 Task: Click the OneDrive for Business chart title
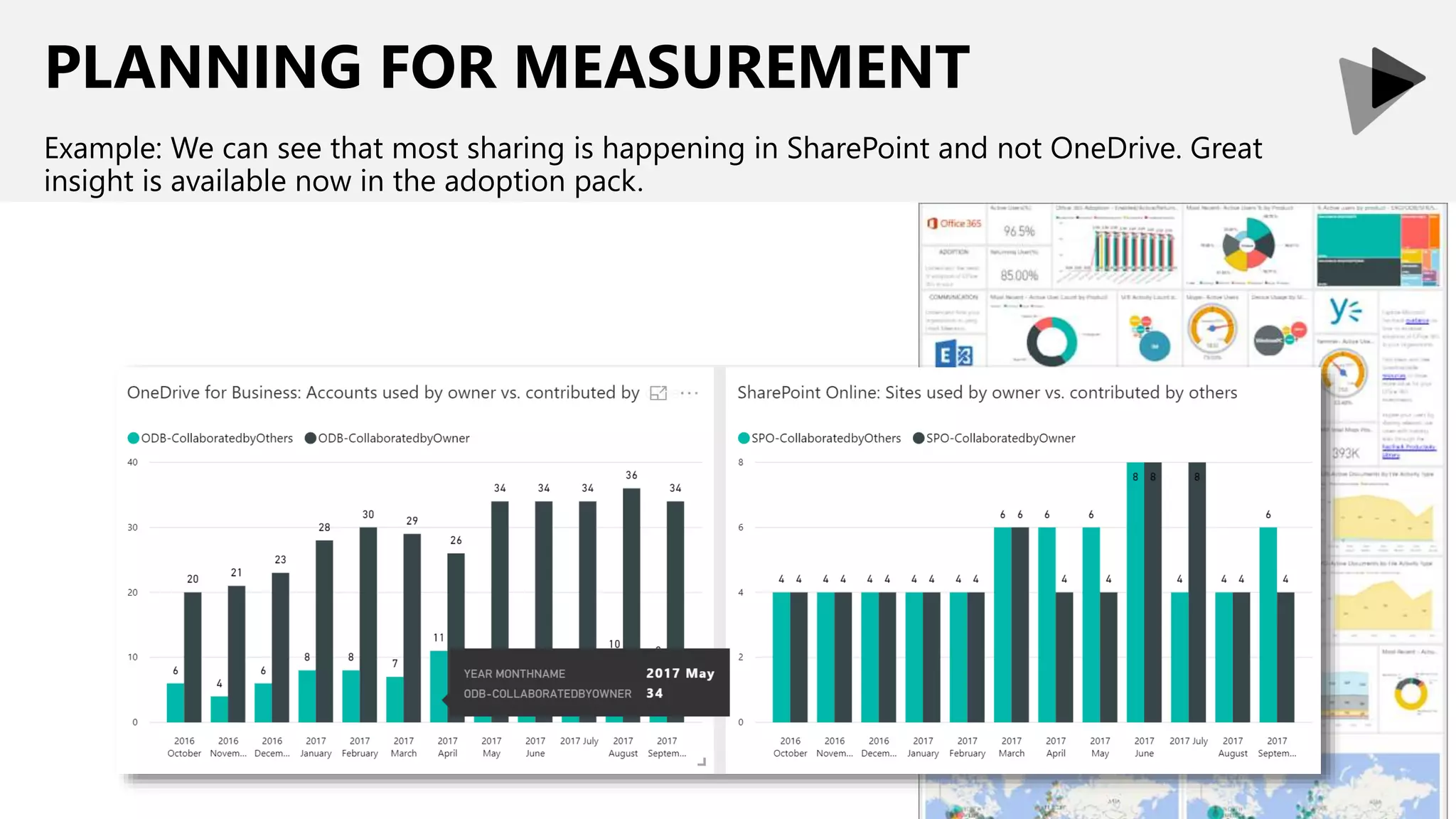(383, 392)
